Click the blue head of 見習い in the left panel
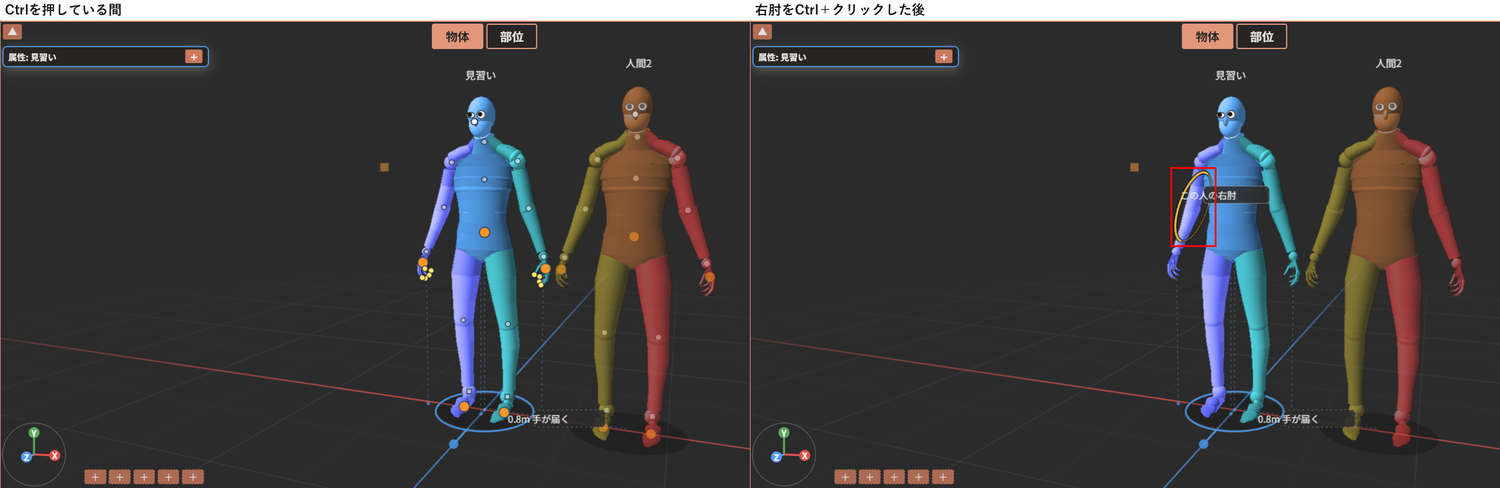 tap(481, 118)
